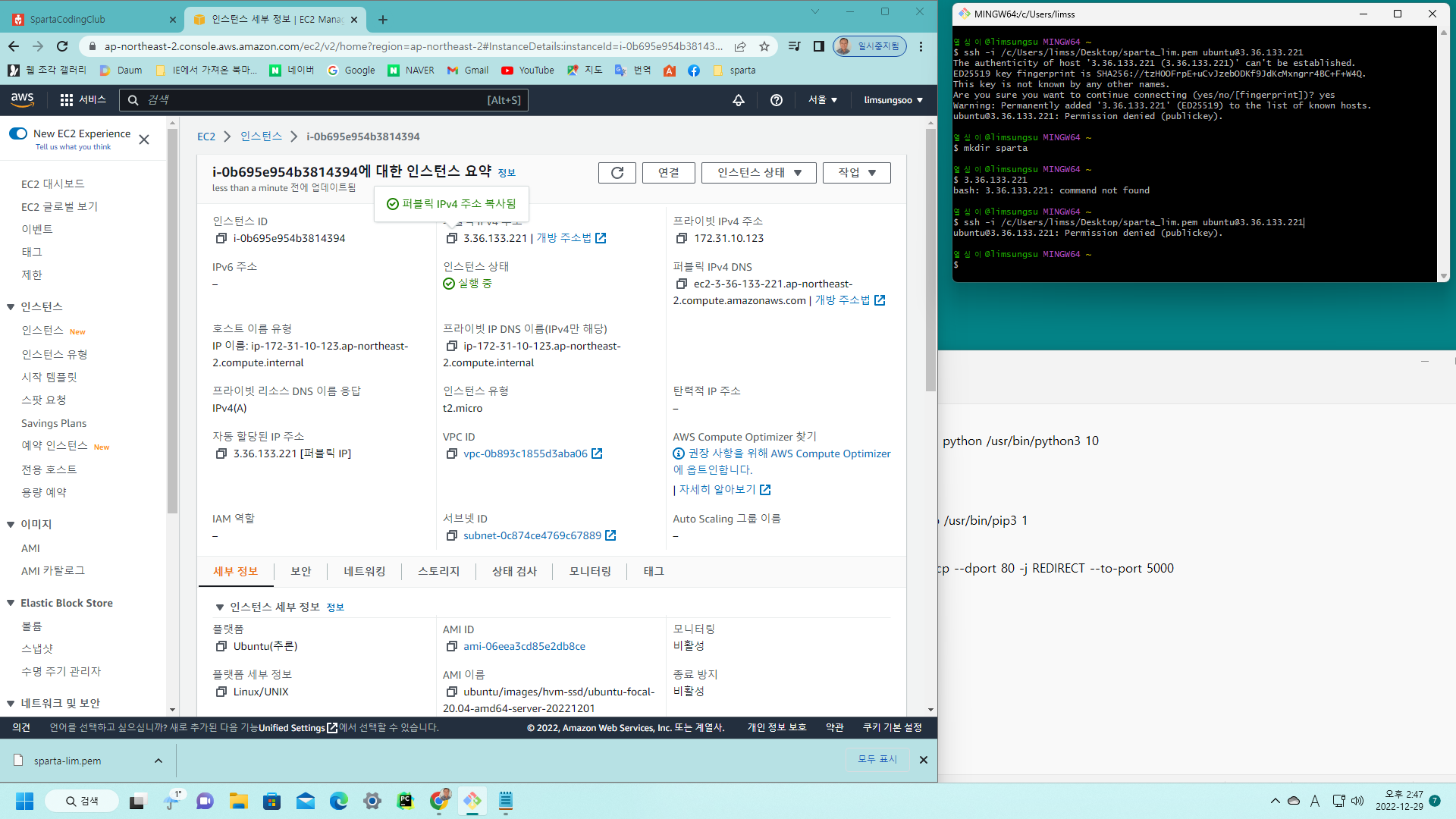Copy platform details Linux/UNIX

[221, 692]
